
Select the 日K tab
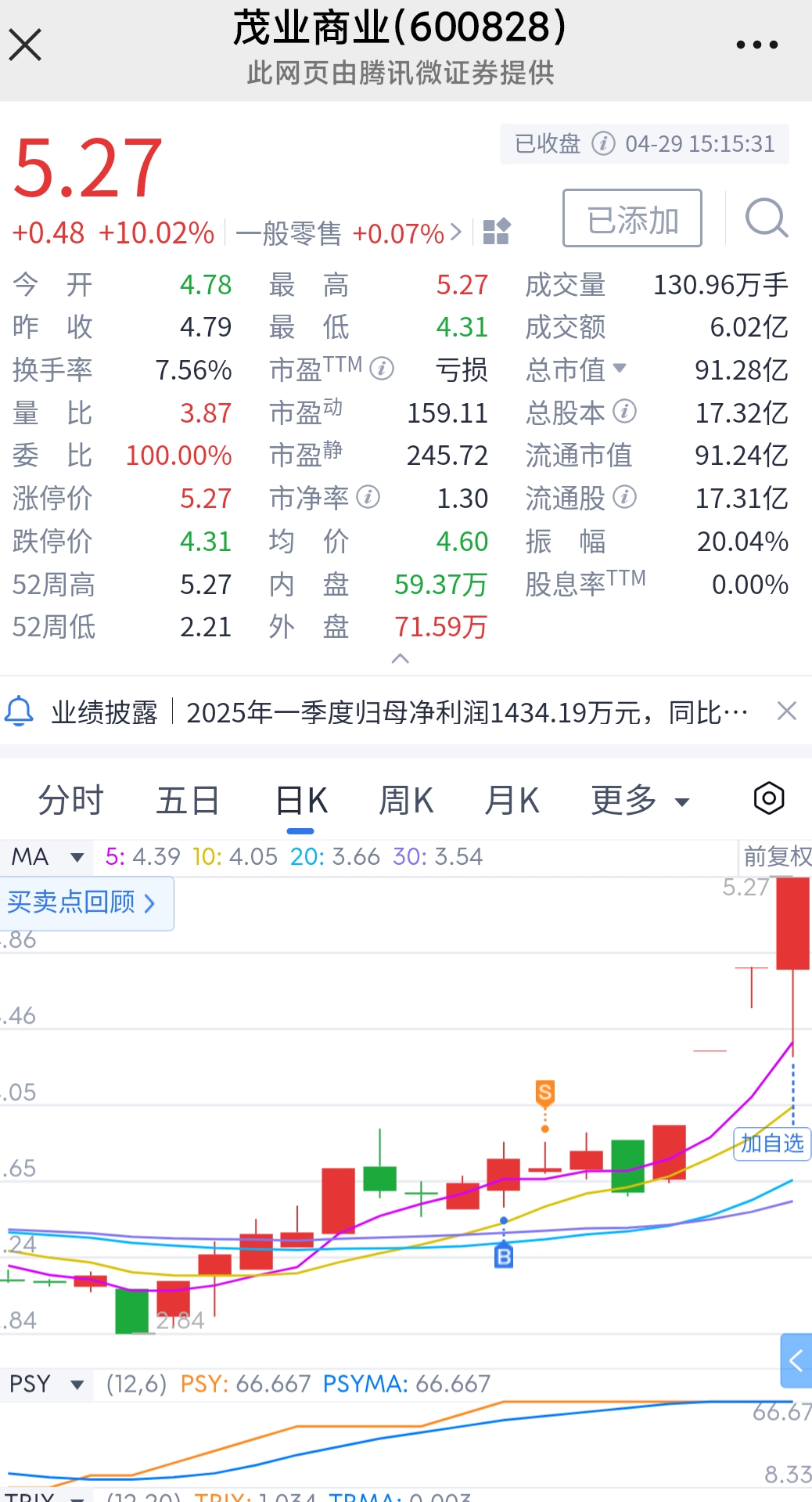(301, 801)
